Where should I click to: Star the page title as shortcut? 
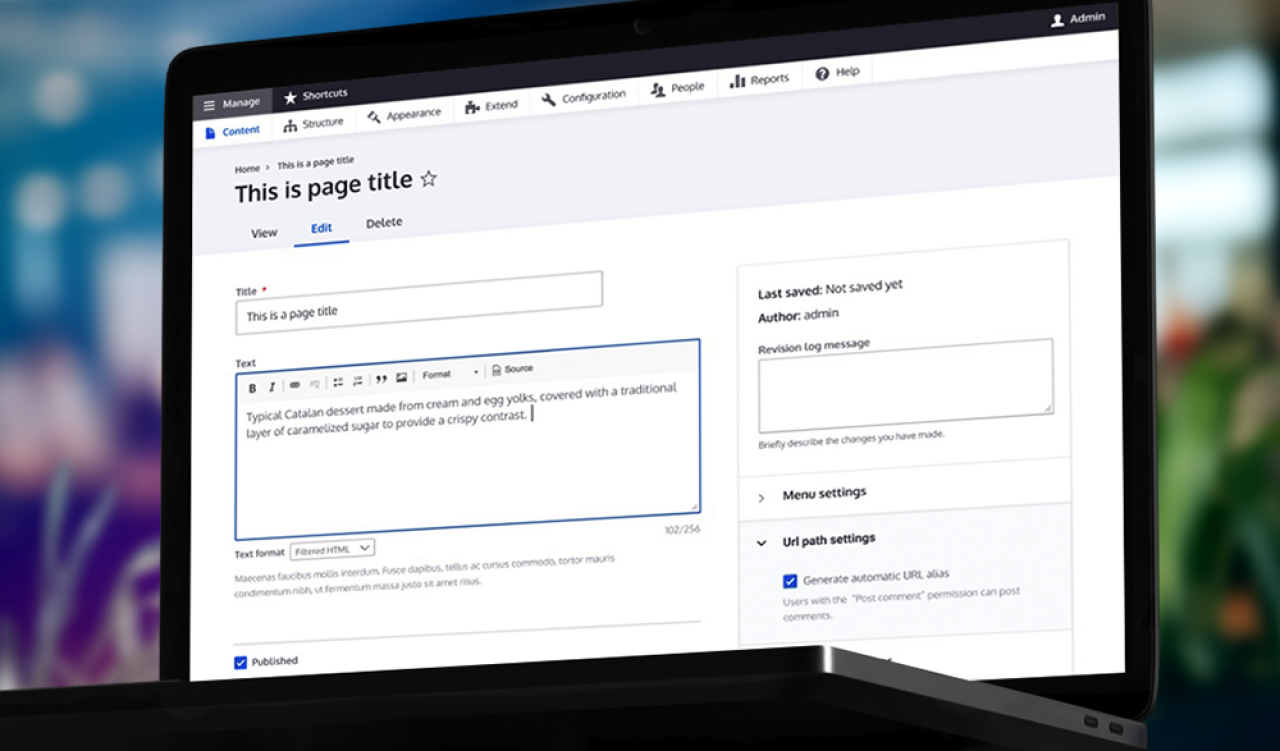[x=429, y=179]
